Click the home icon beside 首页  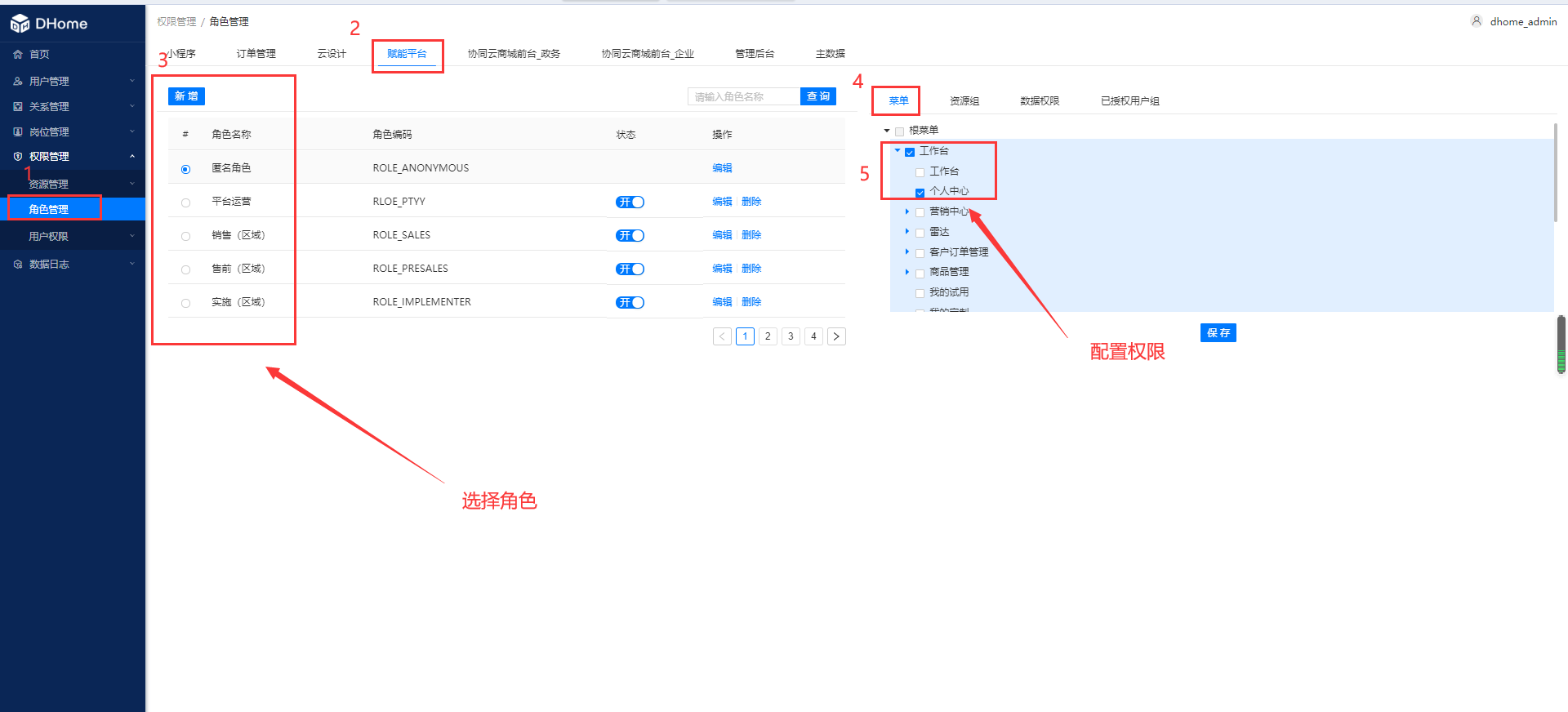[18, 55]
